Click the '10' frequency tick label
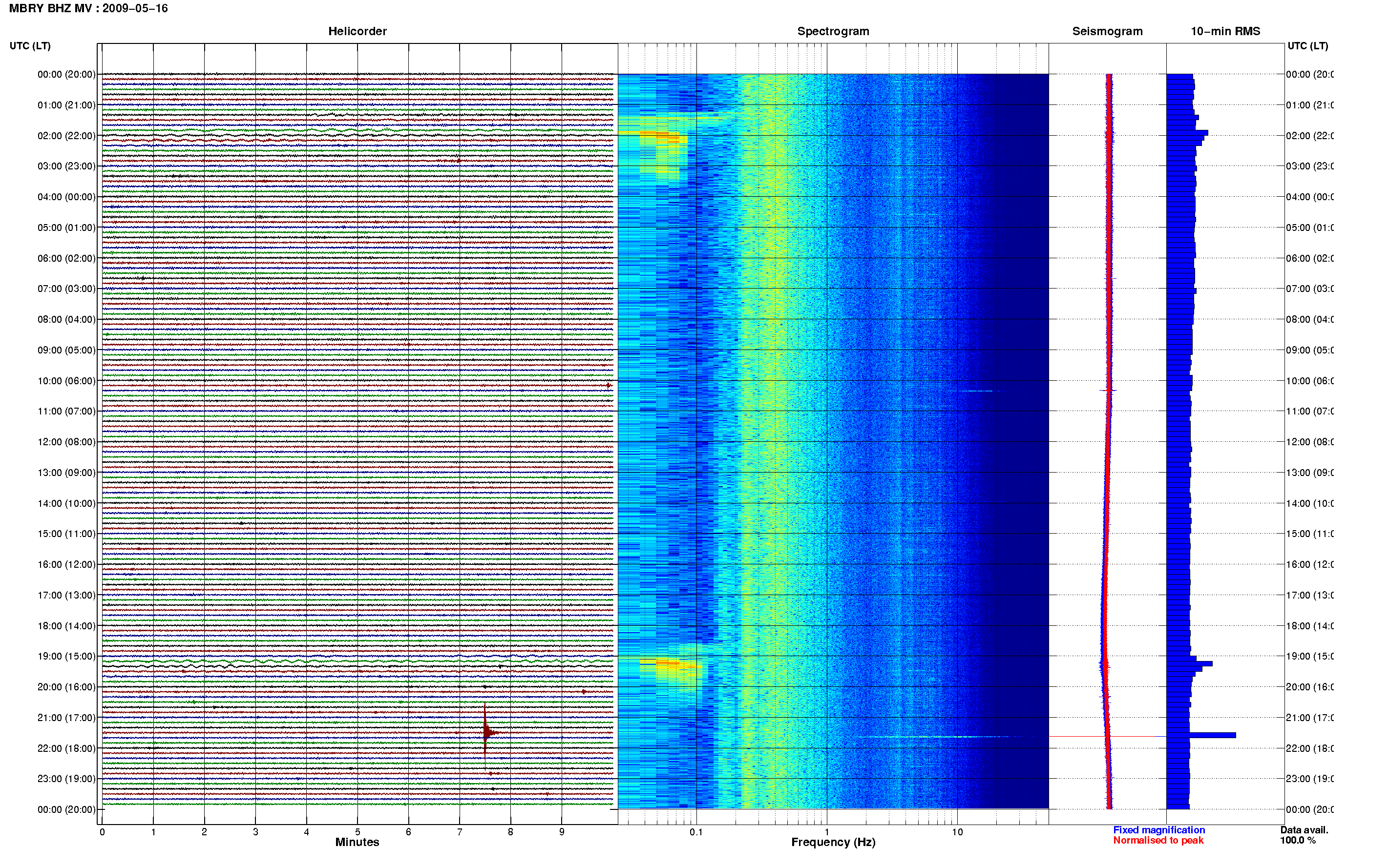The height and width of the screenshot is (868, 1389). point(957,832)
